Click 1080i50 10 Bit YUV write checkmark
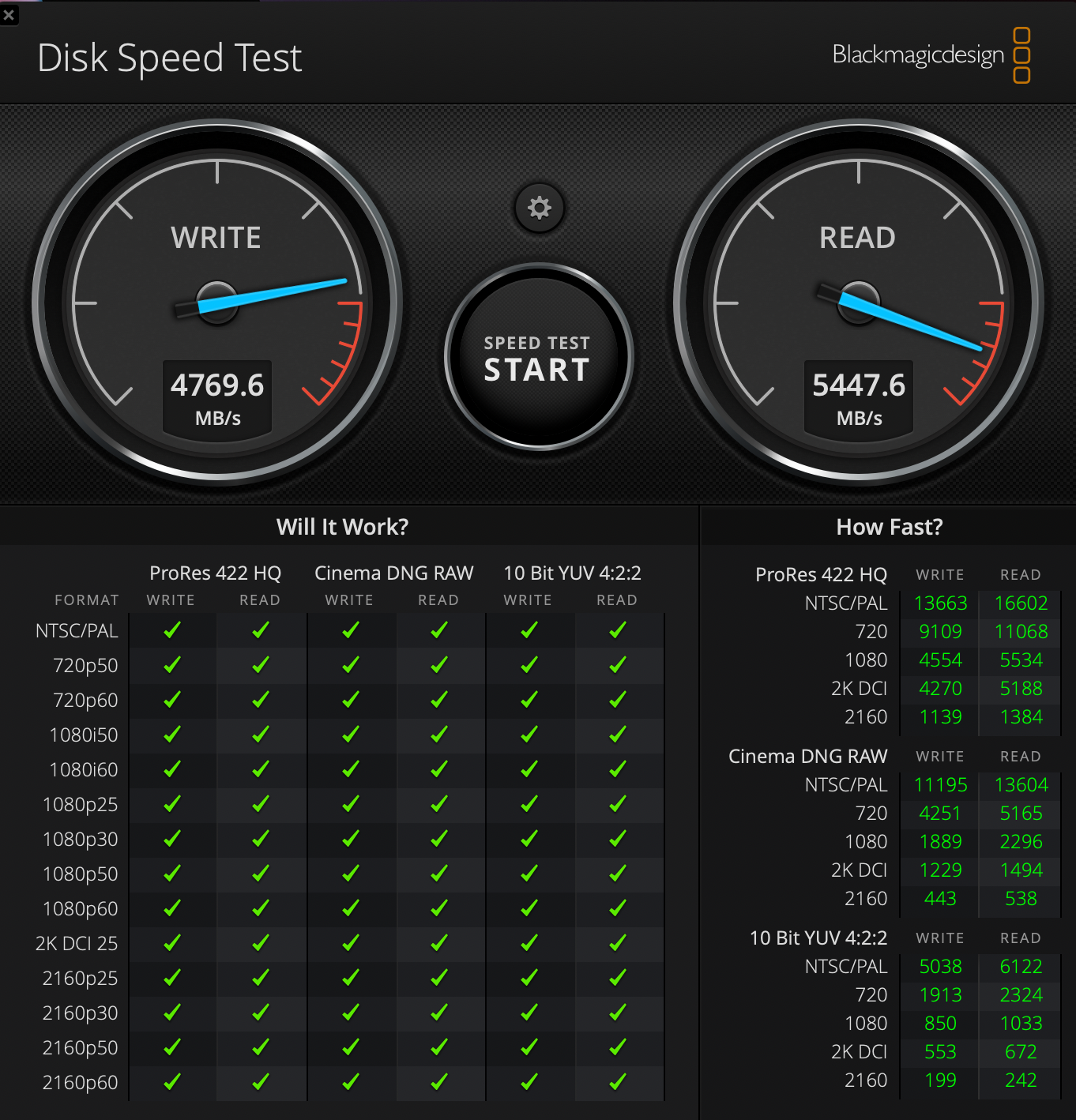 [x=529, y=734]
